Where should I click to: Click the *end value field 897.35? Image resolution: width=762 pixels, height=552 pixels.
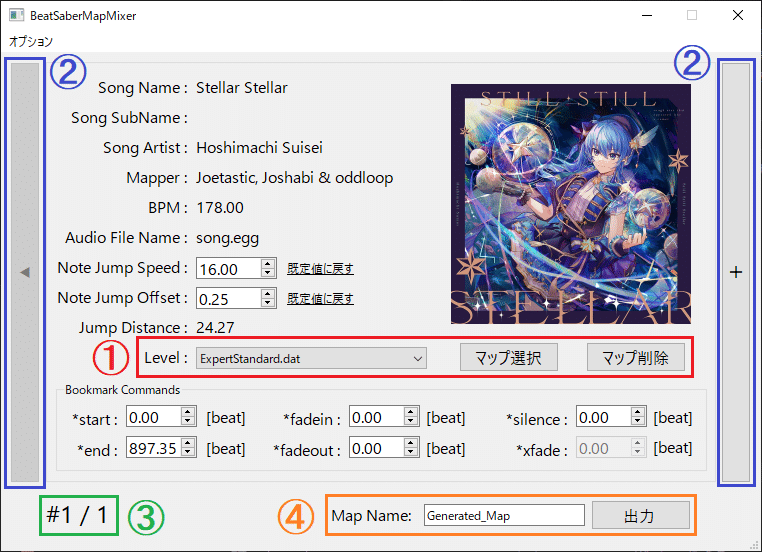coord(154,448)
